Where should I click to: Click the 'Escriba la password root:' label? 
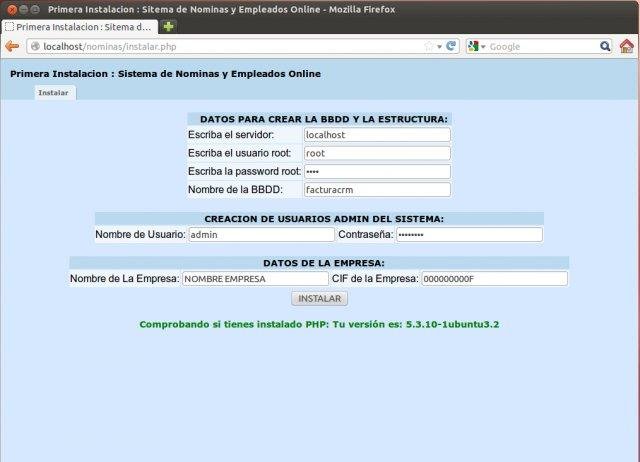tap(244, 171)
